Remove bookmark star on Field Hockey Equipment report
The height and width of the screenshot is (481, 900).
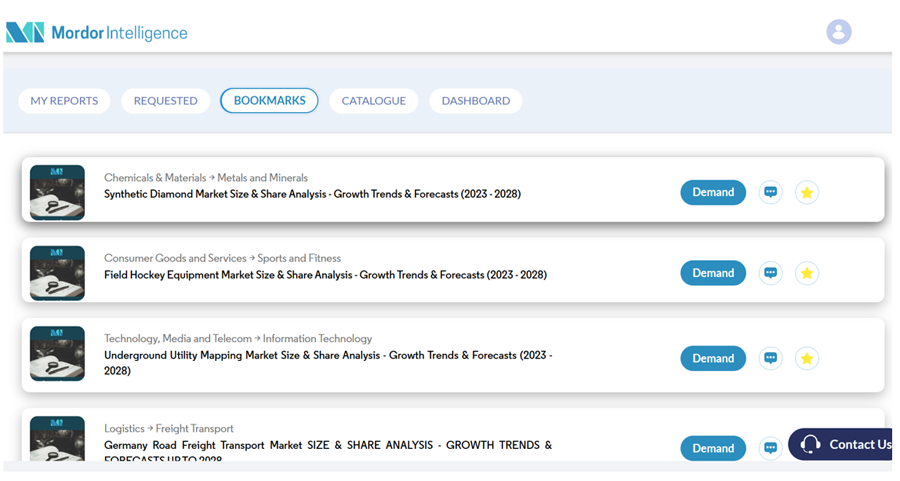[807, 273]
